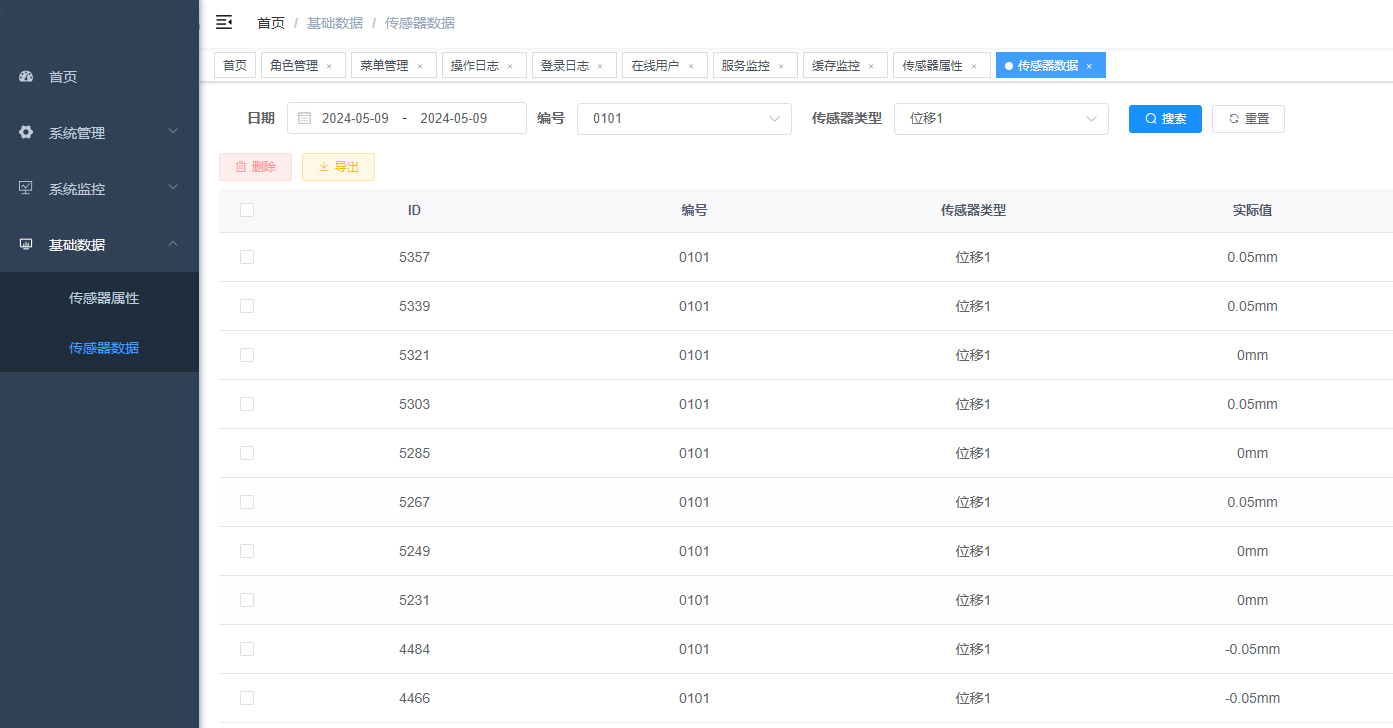Check the row with ID 5285
This screenshot has width=1393, height=728.
pyautogui.click(x=247, y=453)
